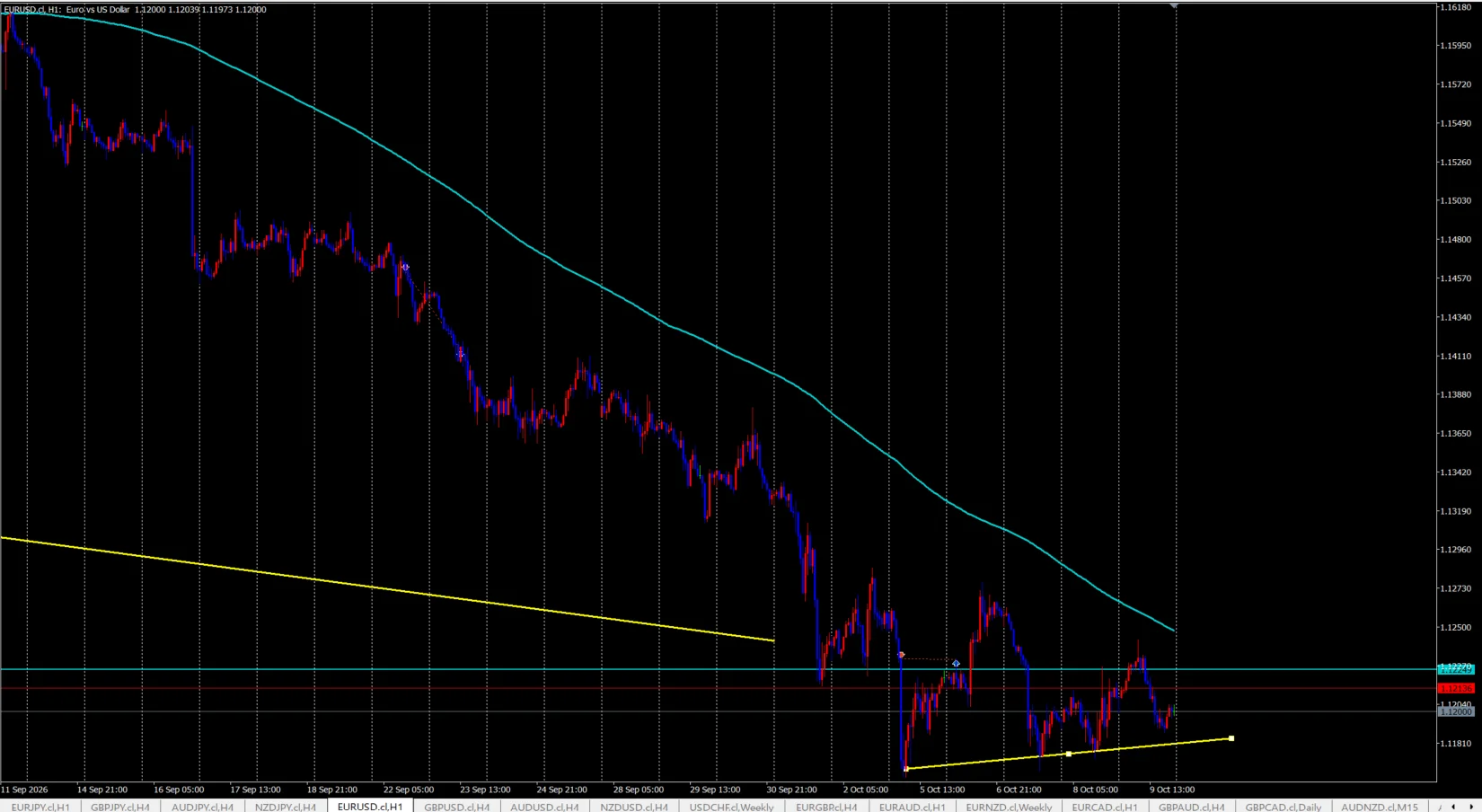Switch to the NZDJPY.cl,H4 tab
Viewport: 1482px width, 812px height.
286,807
